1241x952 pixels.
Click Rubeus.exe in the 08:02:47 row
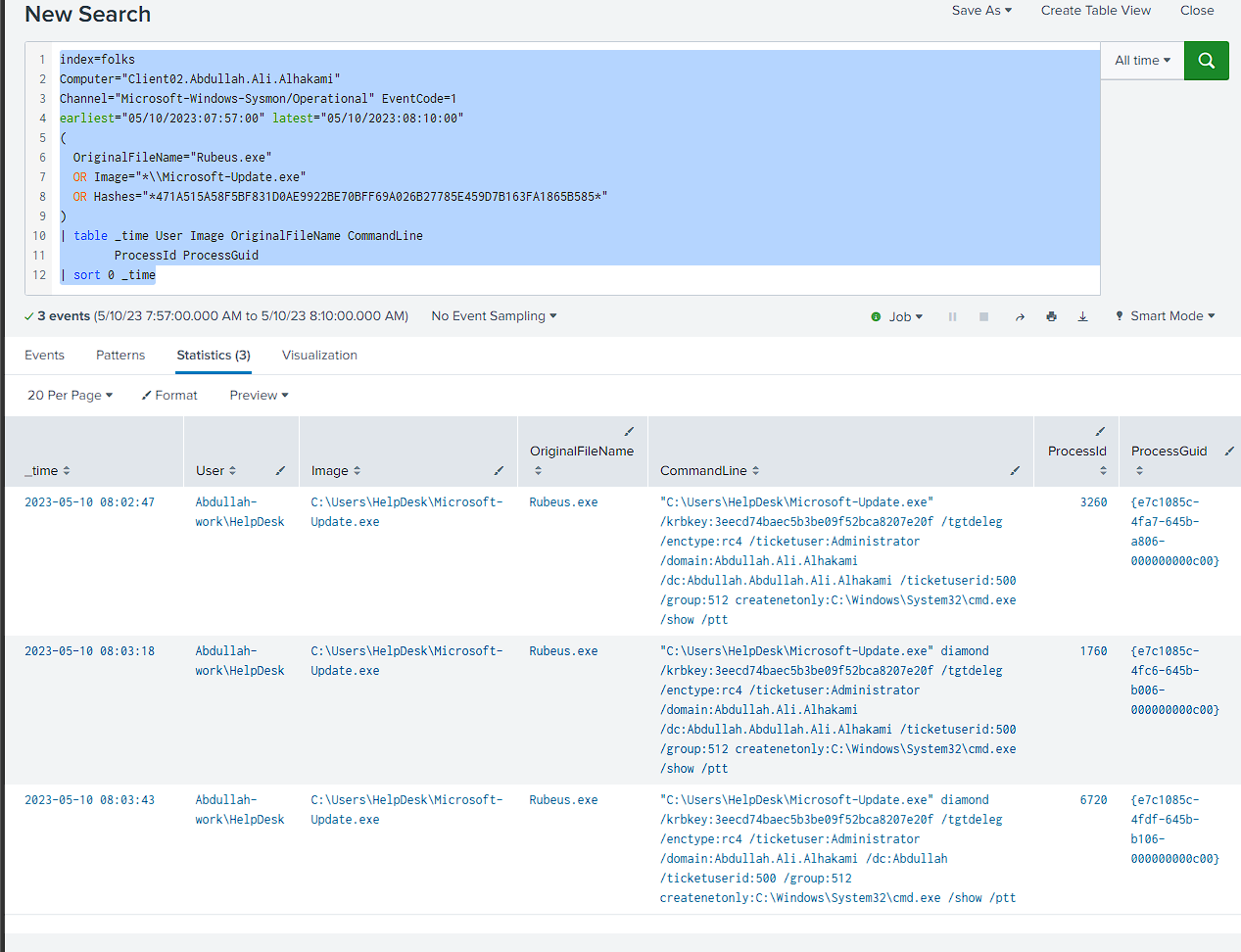pos(563,502)
